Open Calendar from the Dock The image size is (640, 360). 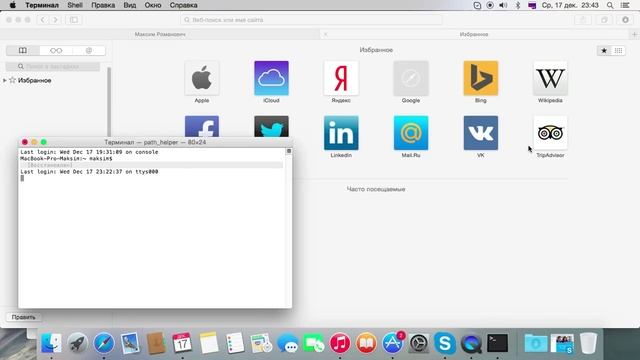click(x=182, y=343)
